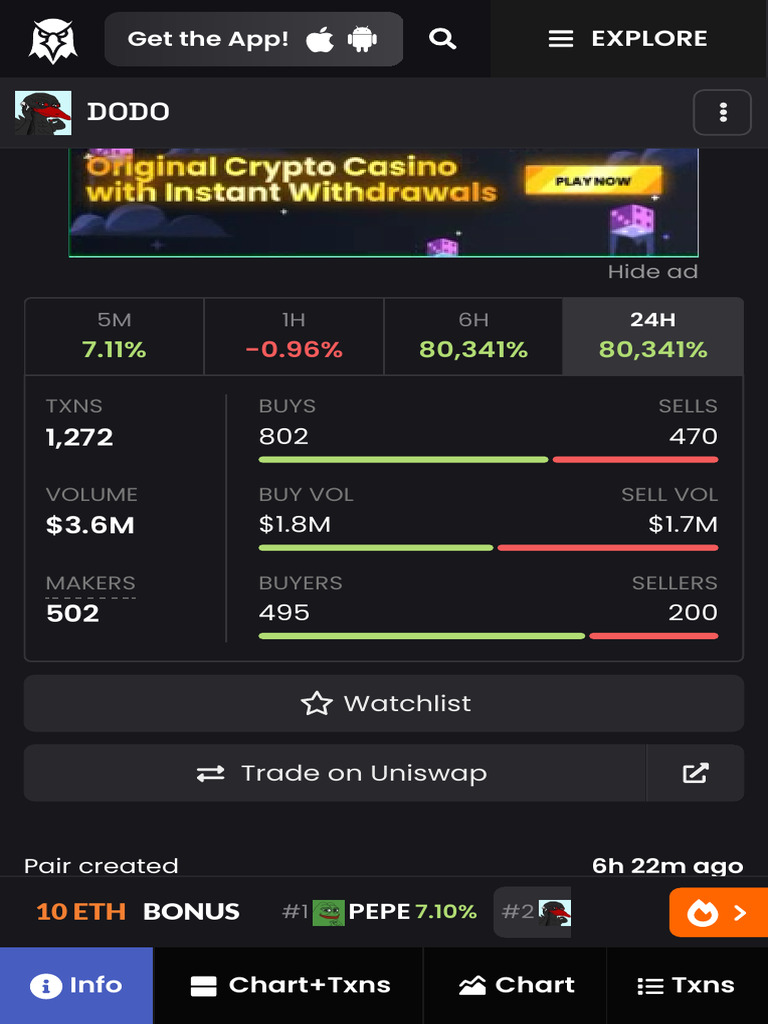Switch to the Chart tab
768x1024 pixels.
516,985
